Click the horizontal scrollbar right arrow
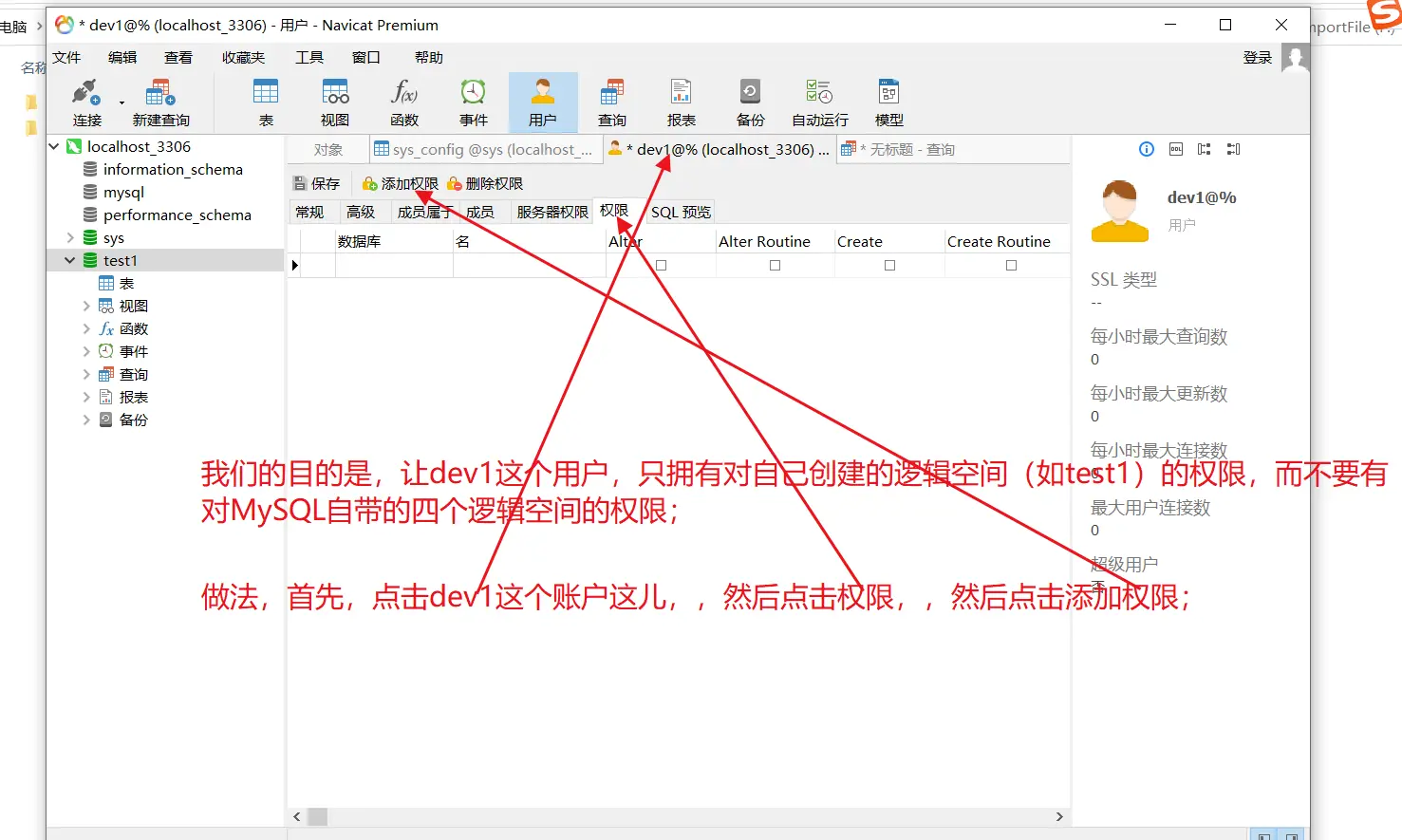Image resolution: width=1402 pixels, height=840 pixels. click(x=1059, y=816)
